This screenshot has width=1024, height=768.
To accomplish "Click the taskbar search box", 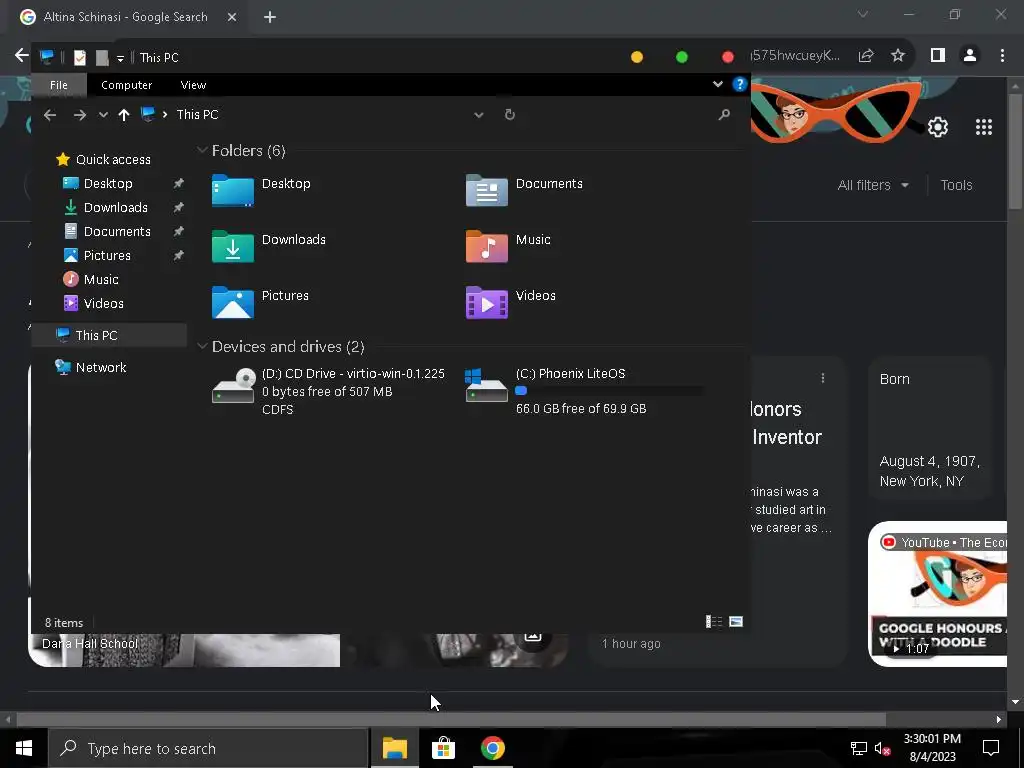I will click(x=208, y=748).
